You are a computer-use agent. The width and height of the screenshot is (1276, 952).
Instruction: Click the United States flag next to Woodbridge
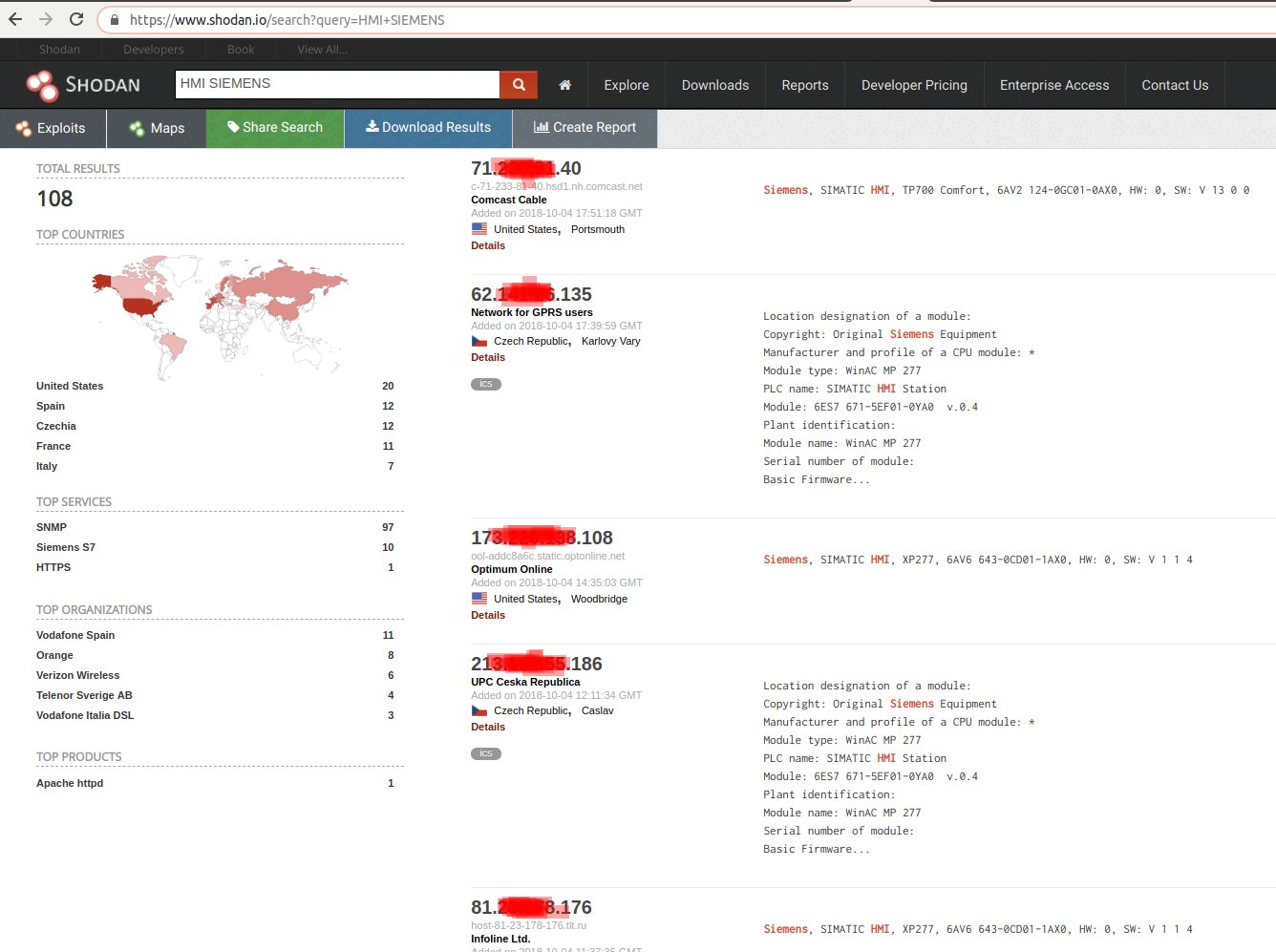(479, 599)
